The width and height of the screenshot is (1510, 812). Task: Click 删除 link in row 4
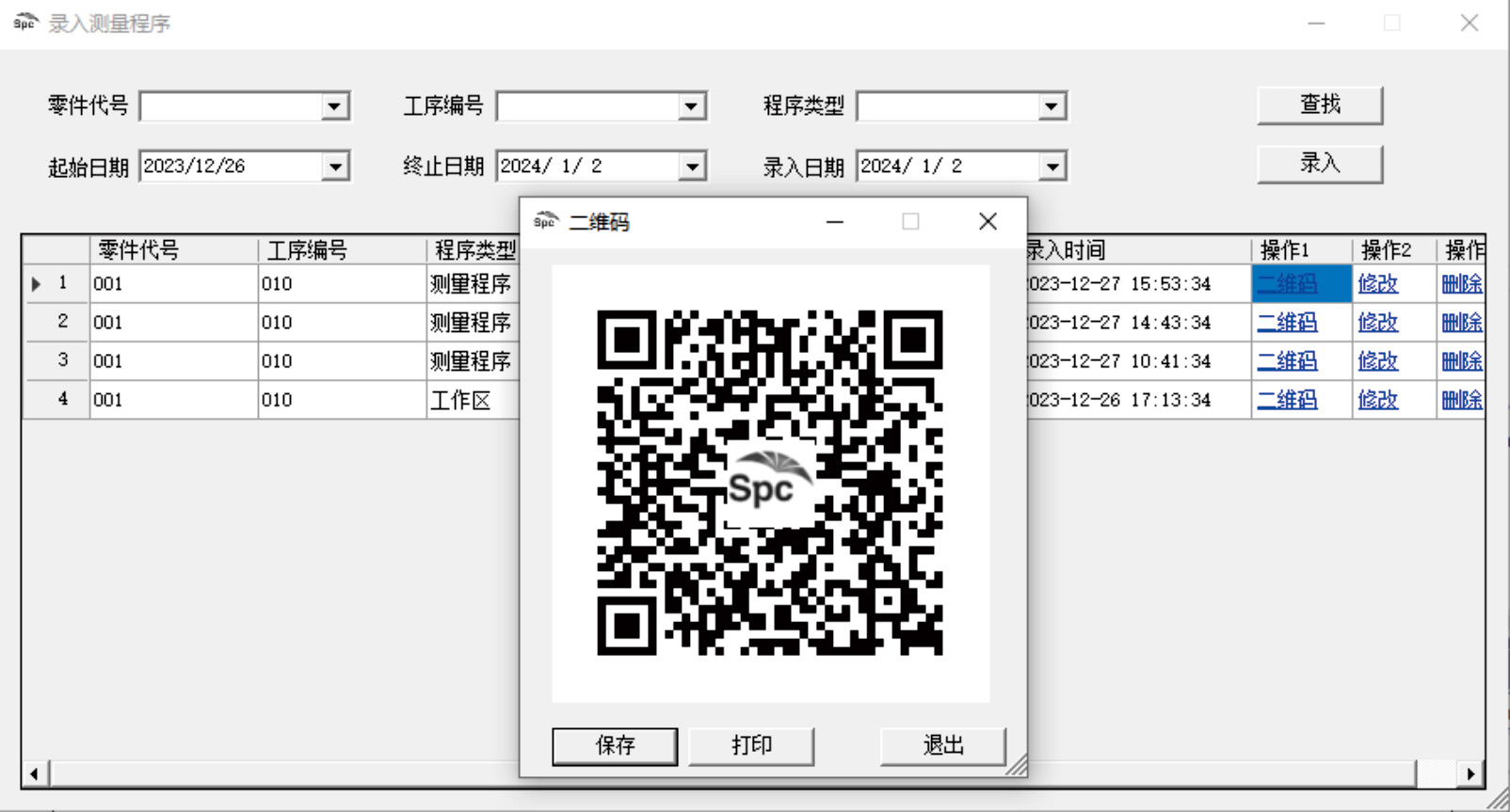coord(1461,400)
